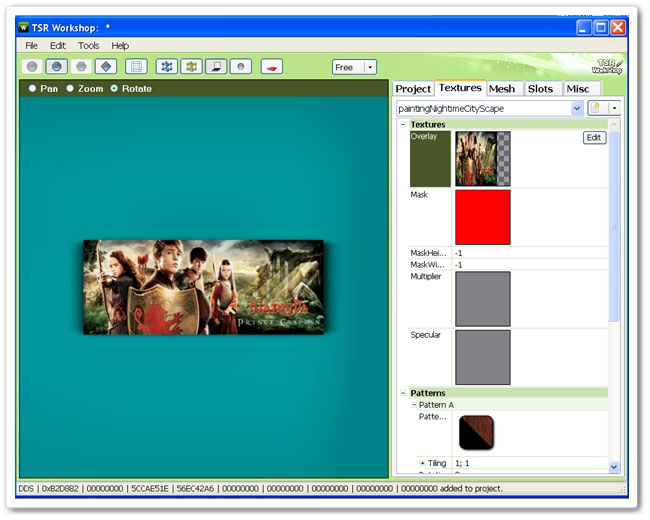
Task: Click the blue joints toolbar icon
Action: [167, 67]
